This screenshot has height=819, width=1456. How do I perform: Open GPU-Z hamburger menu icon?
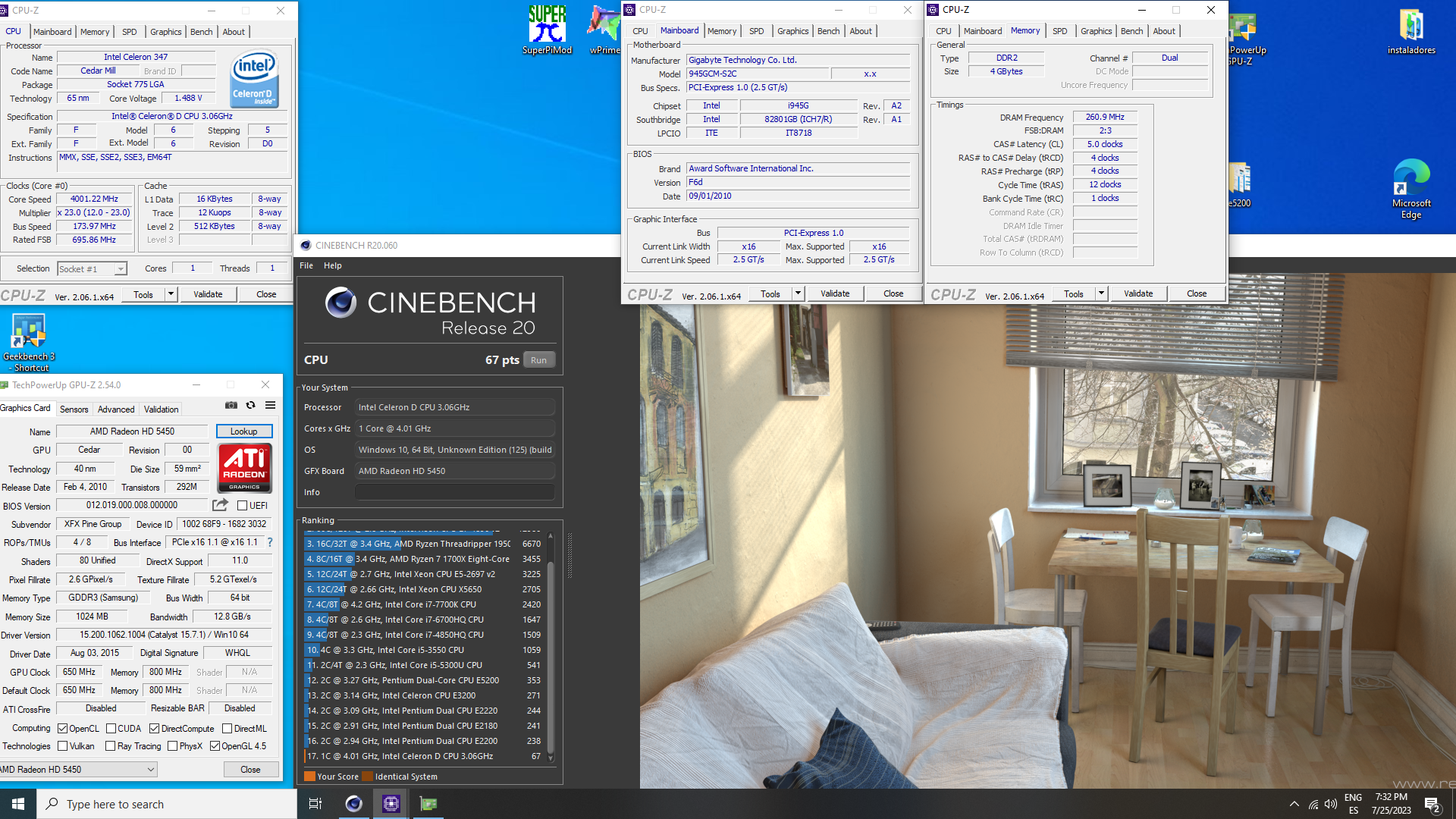[x=270, y=405]
